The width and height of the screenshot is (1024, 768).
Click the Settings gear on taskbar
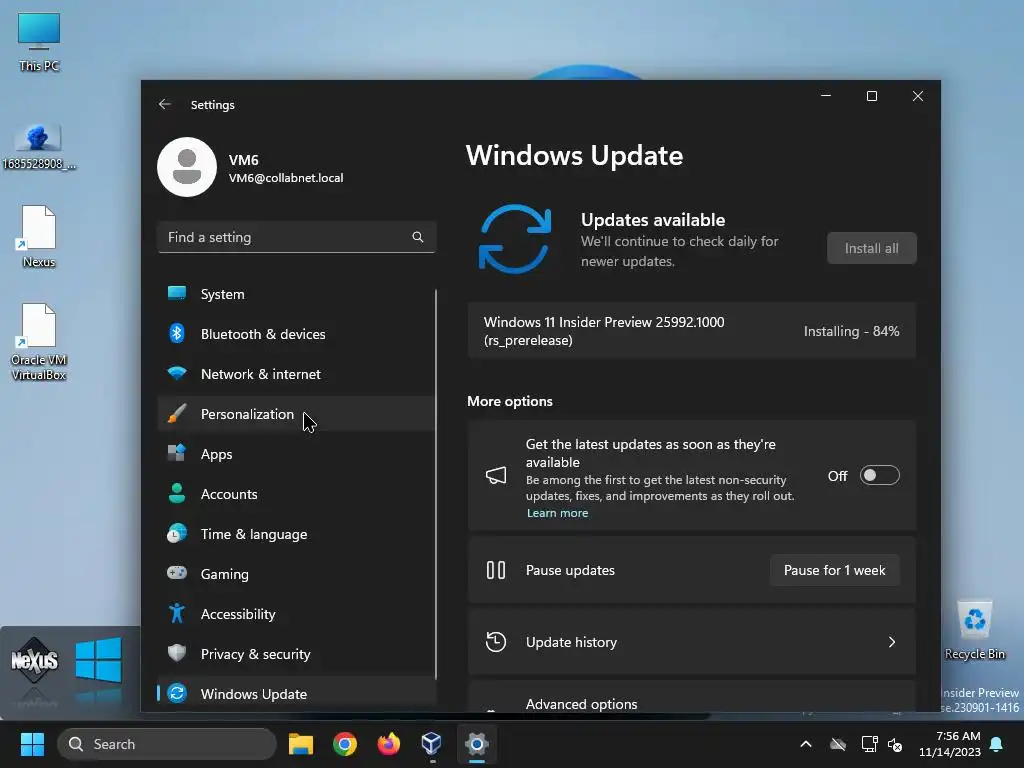477,744
